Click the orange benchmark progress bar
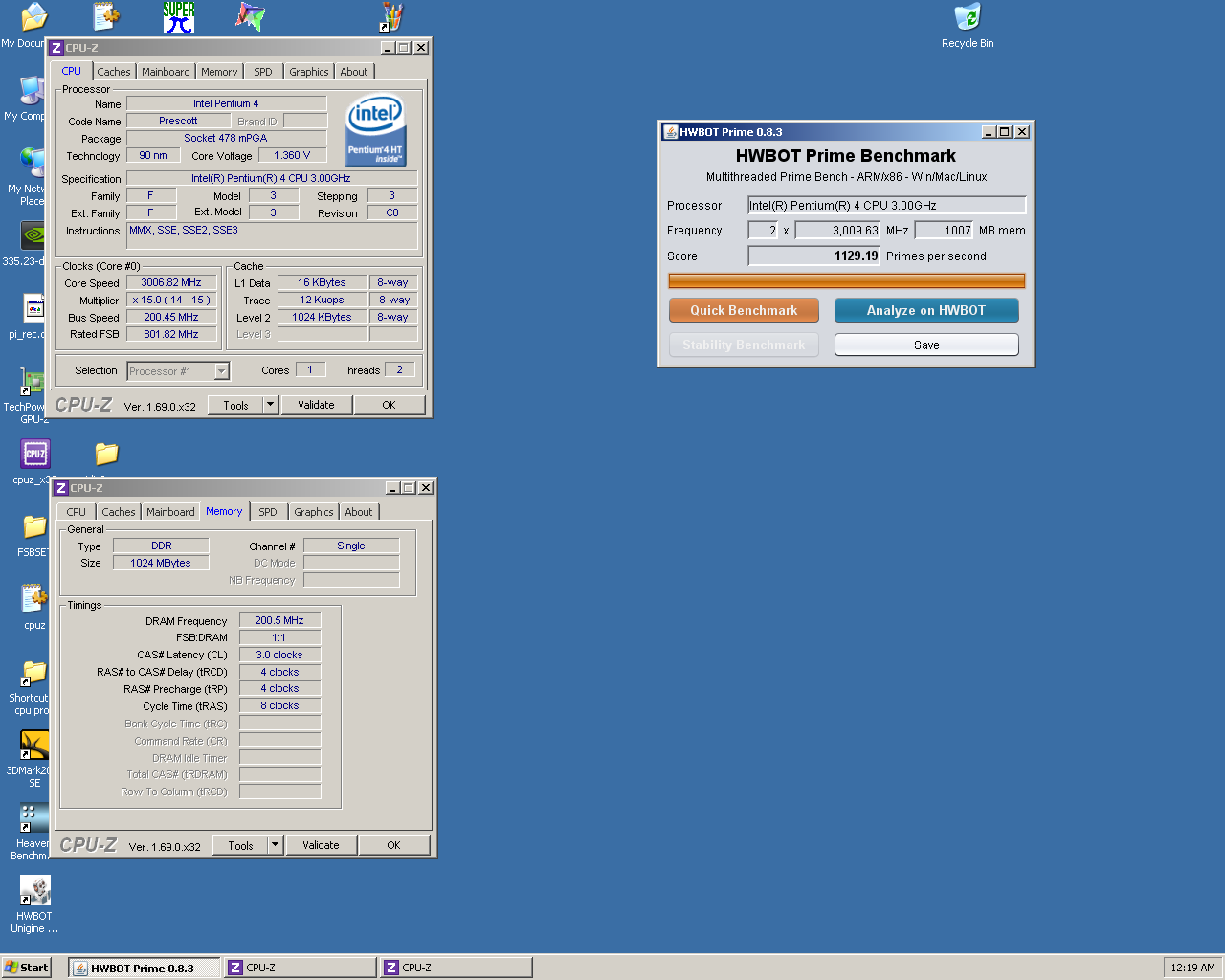 click(846, 280)
